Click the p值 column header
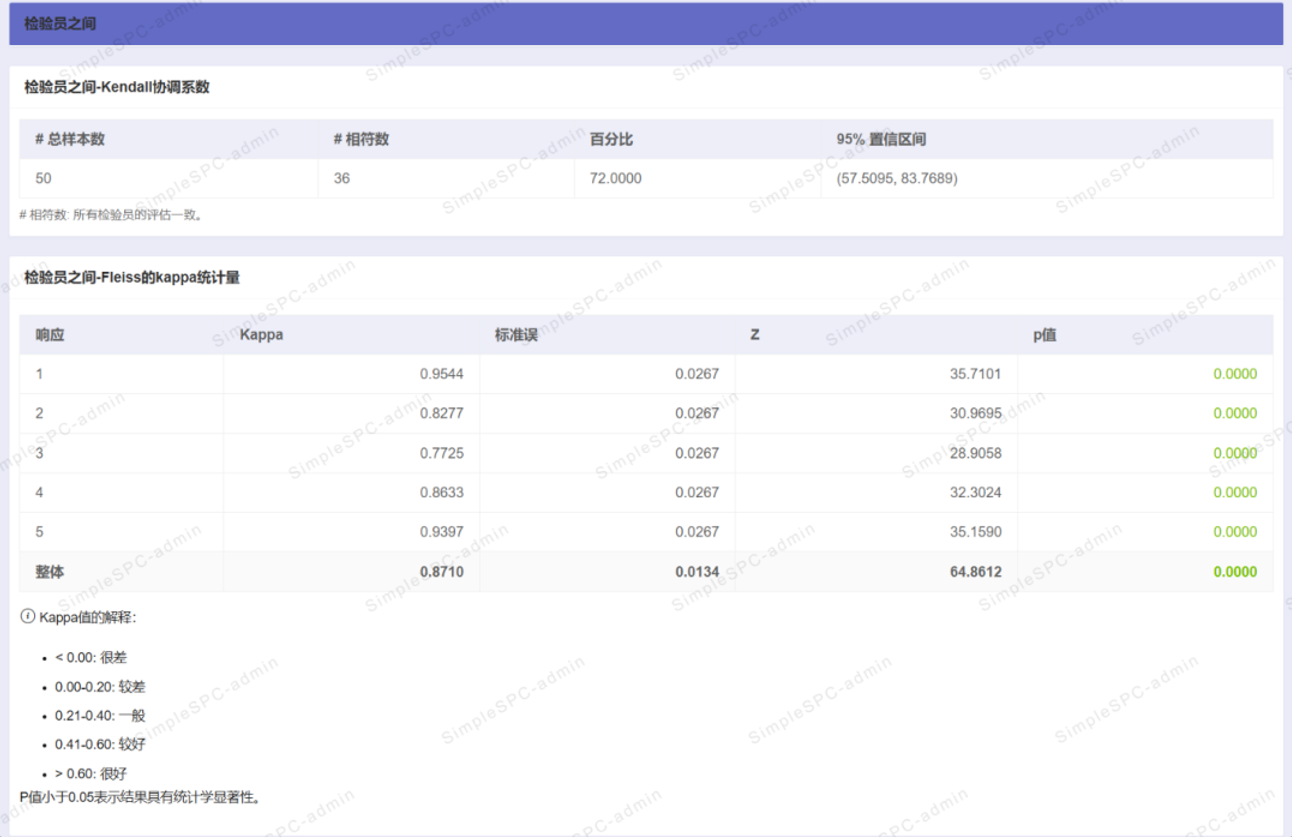 coord(1044,335)
